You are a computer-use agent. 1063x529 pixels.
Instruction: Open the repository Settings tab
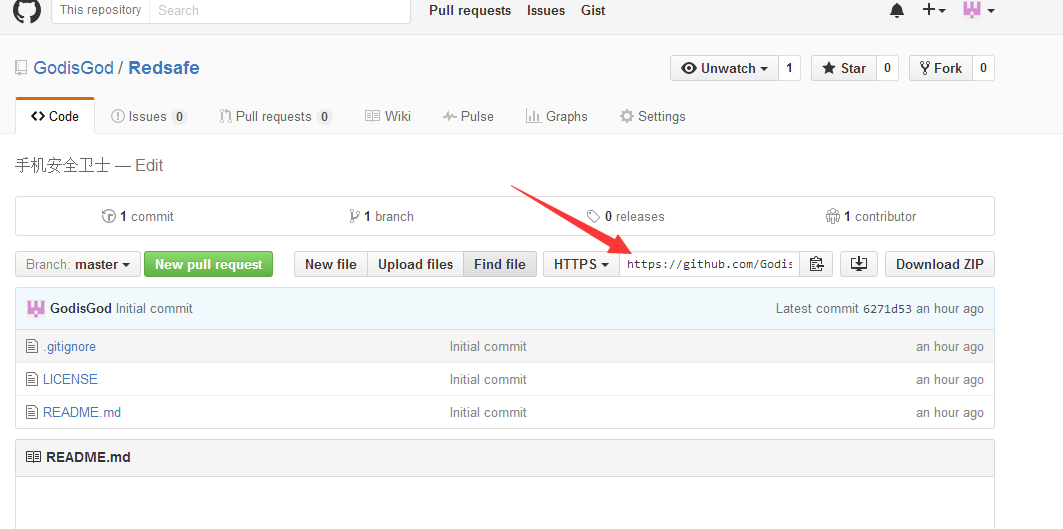tap(652, 117)
